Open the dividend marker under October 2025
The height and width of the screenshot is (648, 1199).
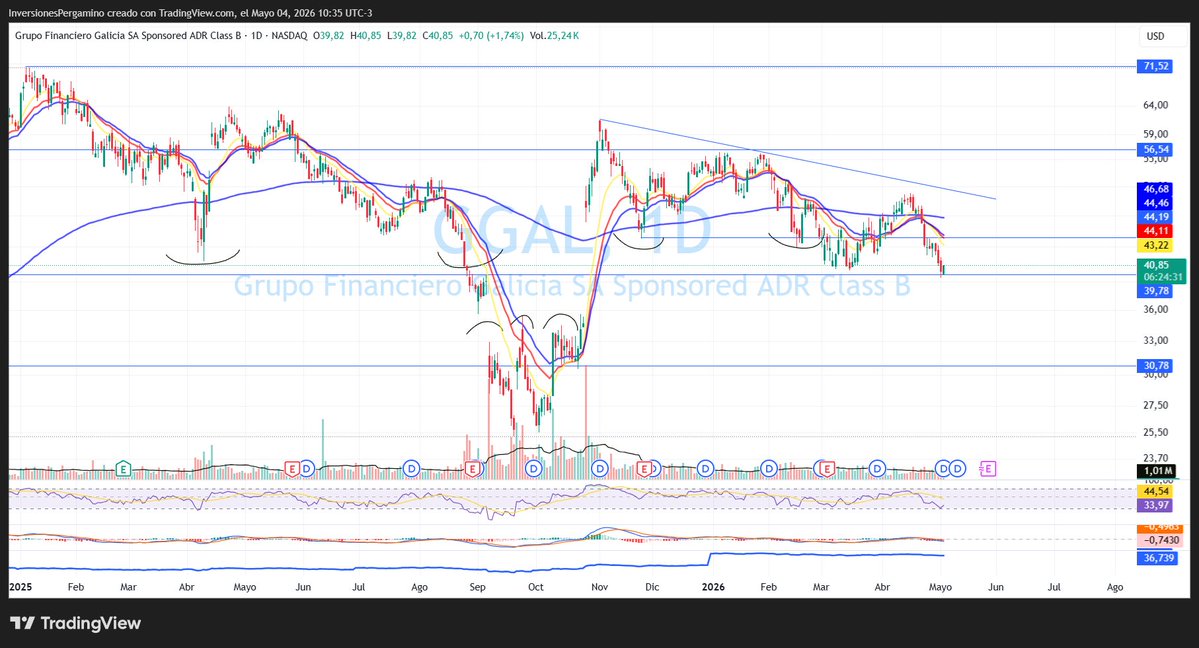[534, 468]
